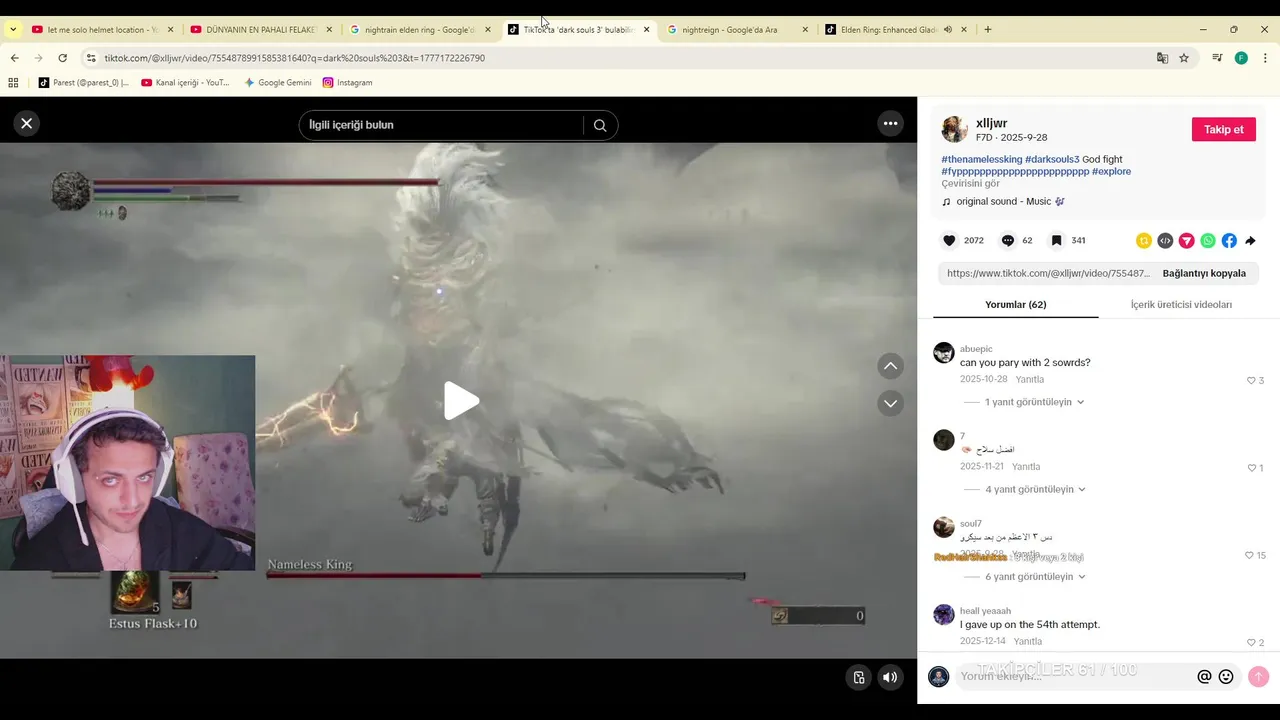Bookmark this page star icon
The image size is (1280, 720).
(1184, 58)
